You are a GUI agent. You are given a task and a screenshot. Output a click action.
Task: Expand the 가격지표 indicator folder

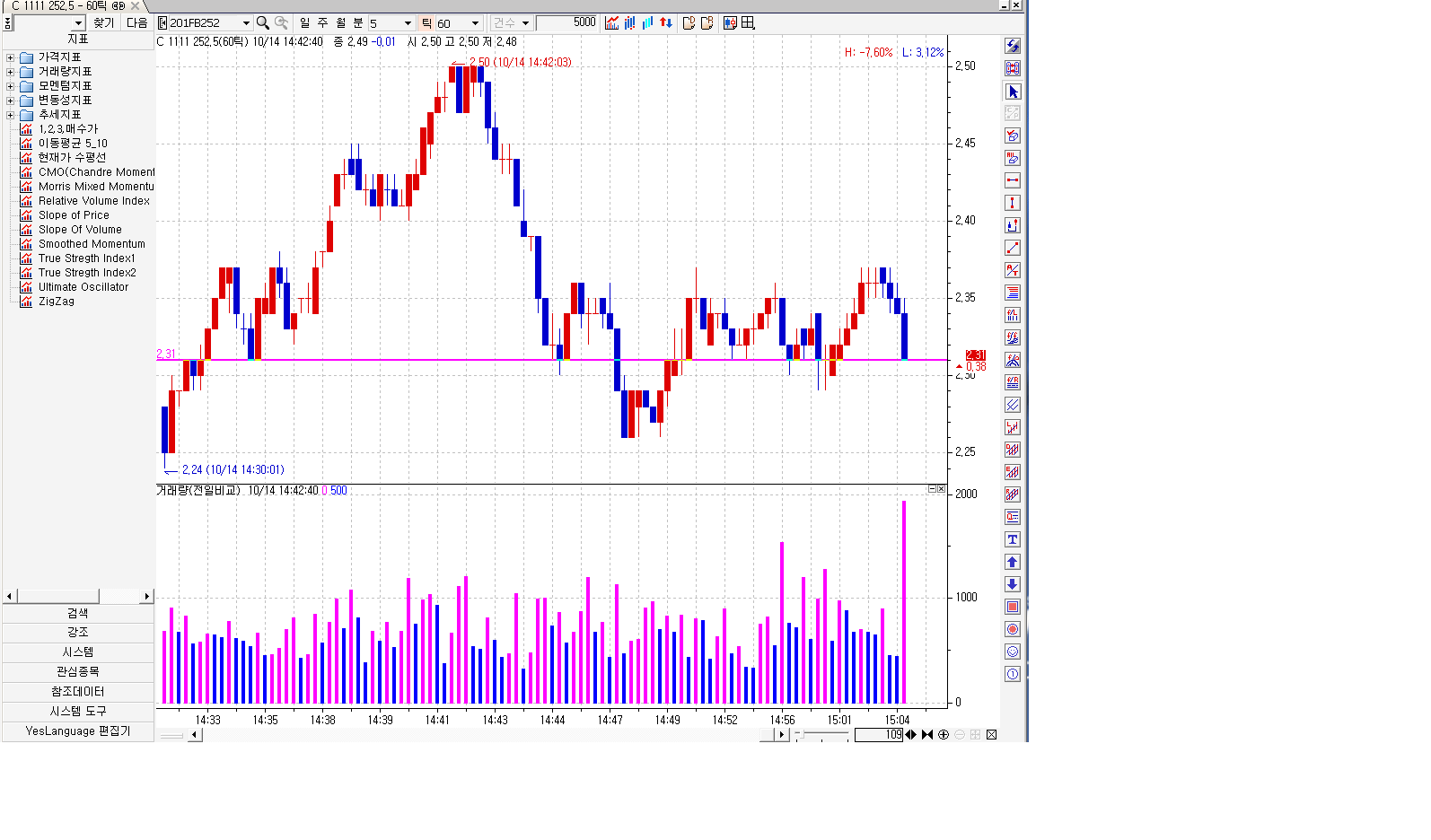click(x=10, y=57)
